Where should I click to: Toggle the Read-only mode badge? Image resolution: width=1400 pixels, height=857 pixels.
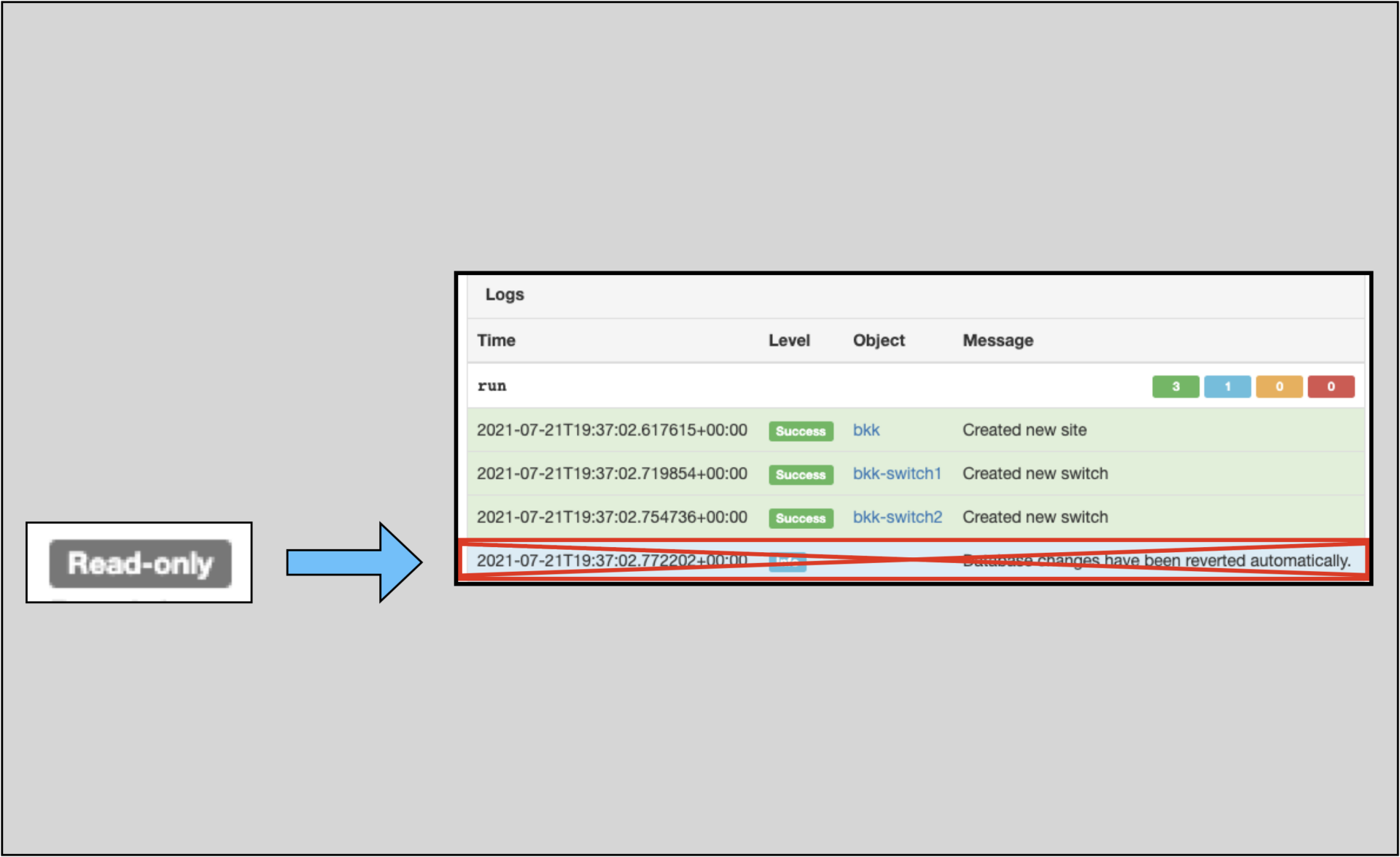pos(139,562)
